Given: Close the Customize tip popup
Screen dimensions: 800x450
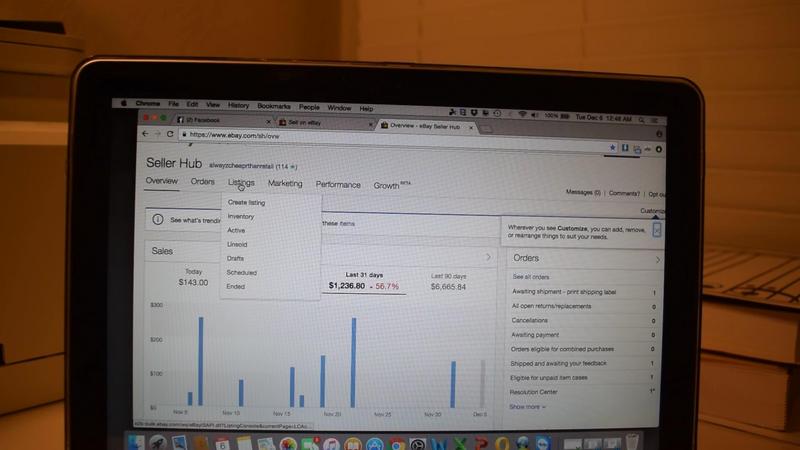Looking at the screenshot, I should click(x=657, y=231).
